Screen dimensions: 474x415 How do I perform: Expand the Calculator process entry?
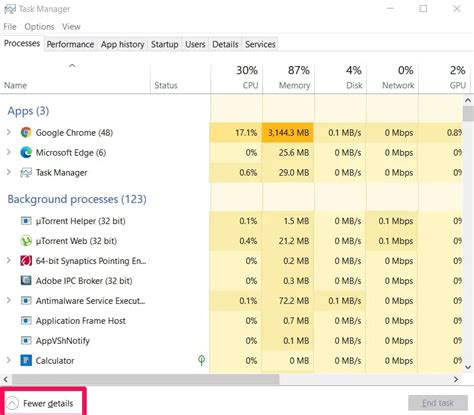[9, 361]
